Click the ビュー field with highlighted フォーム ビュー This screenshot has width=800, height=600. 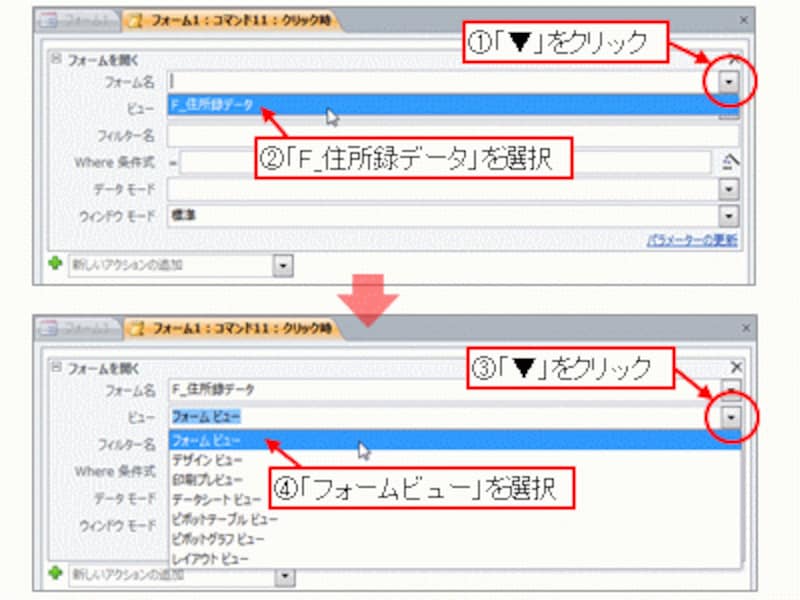[x=445, y=417]
